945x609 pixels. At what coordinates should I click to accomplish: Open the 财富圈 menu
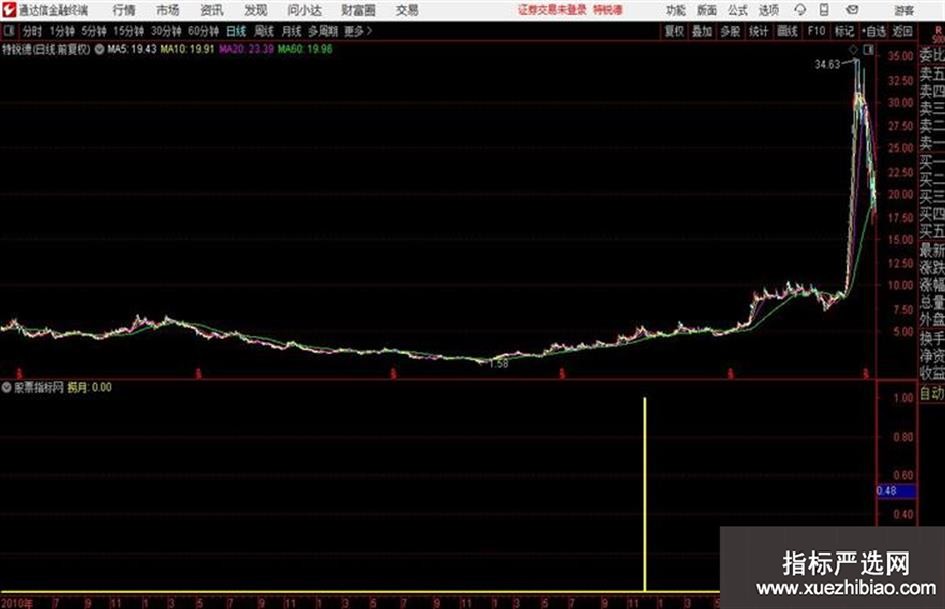[x=358, y=10]
